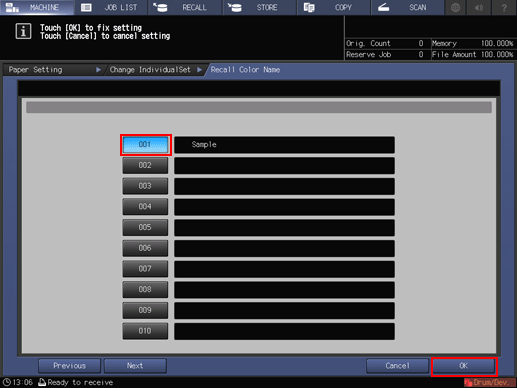Click the empty name field for 010
The height and width of the screenshot is (388, 517).
pos(284,331)
